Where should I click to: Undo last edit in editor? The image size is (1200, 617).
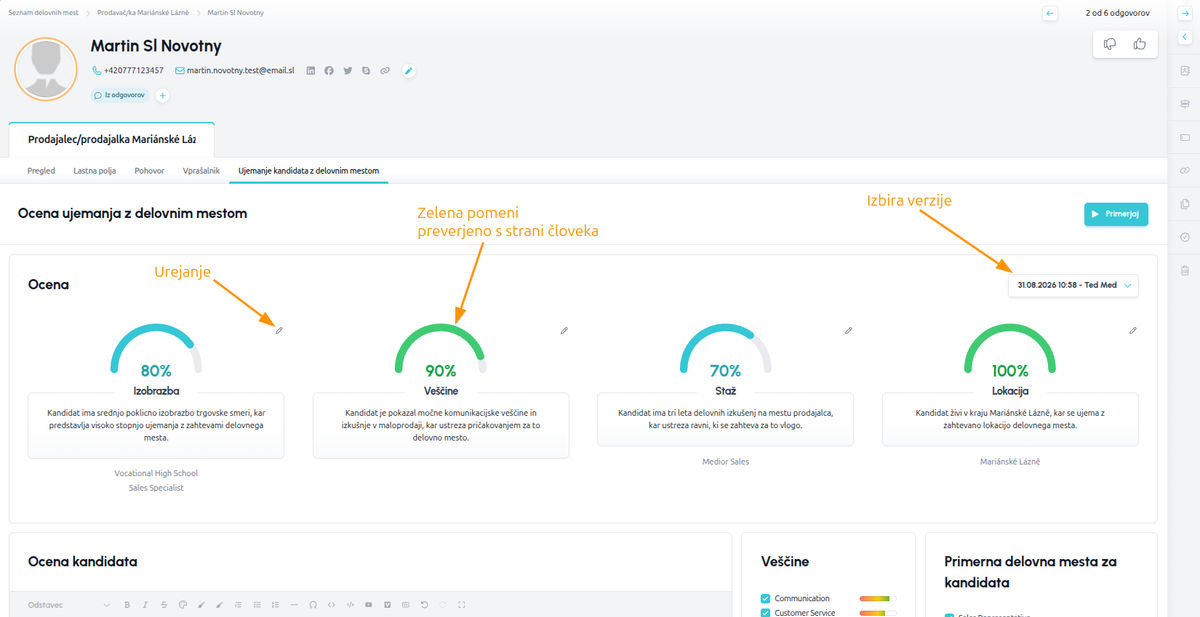pyautogui.click(x=425, y=605)
